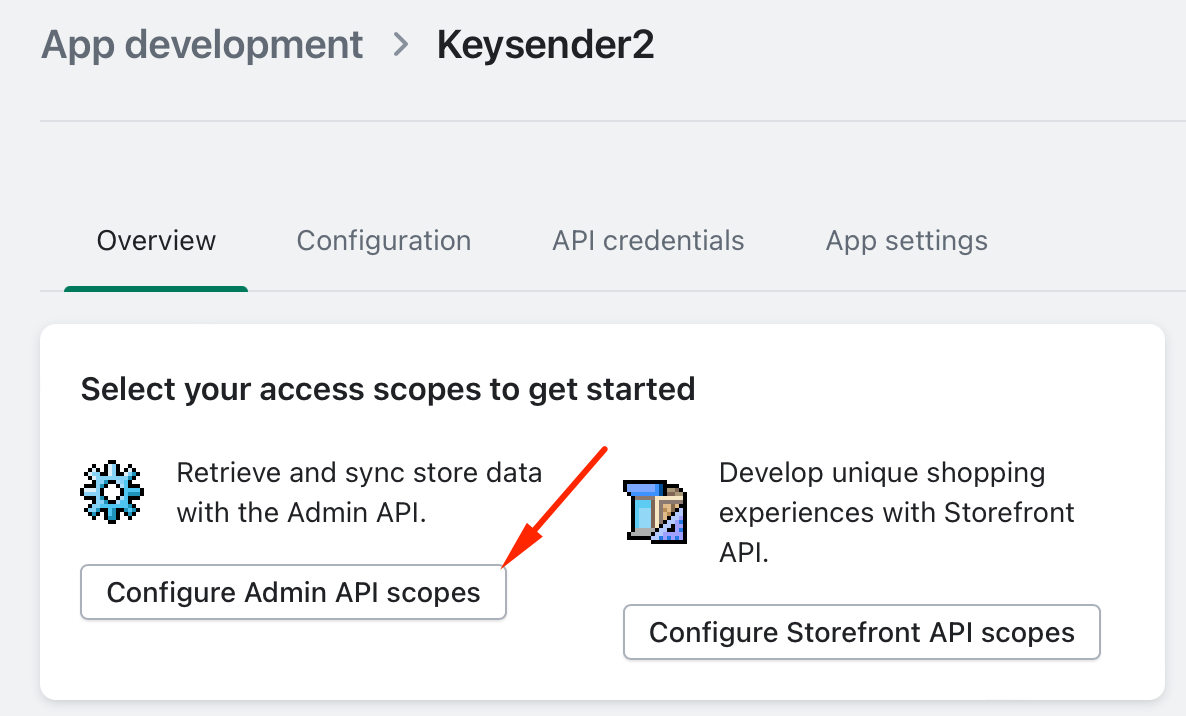Click Configure Storefront API scopes button
Screen dimensions: 1186x716
(x=862, y=632)
